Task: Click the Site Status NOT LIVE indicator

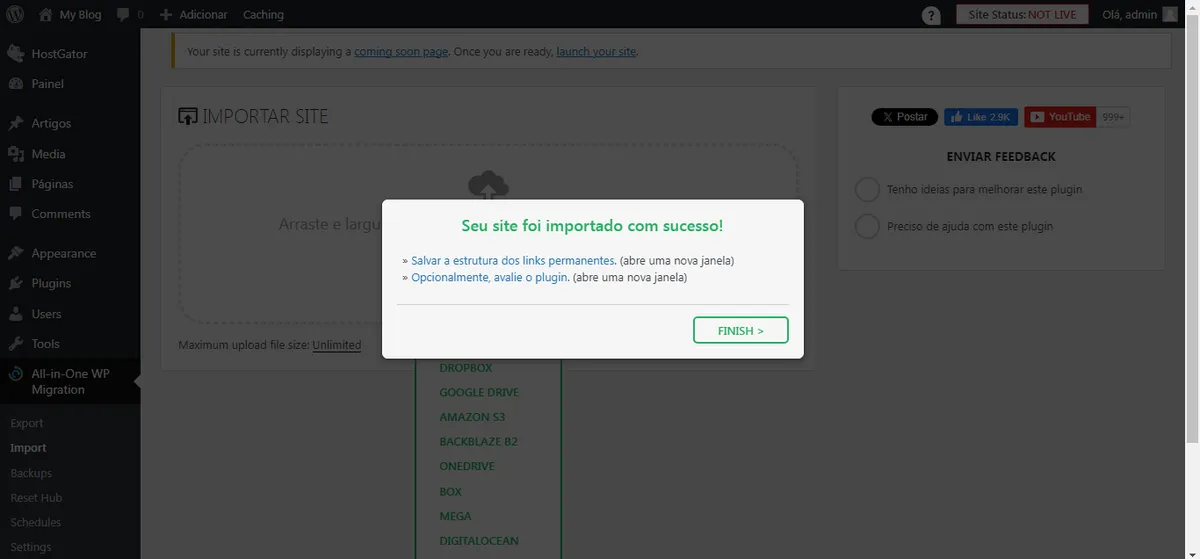Action: (x=1022, y=15)
